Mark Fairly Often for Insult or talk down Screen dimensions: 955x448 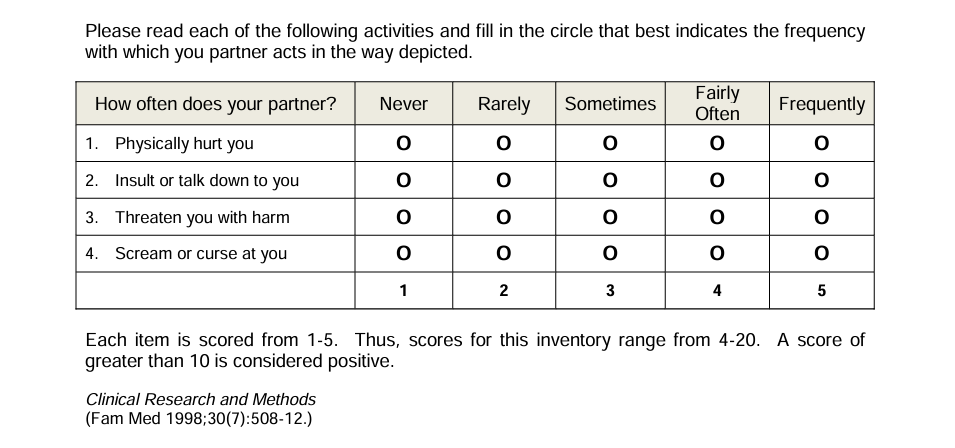tap(716, 181)
